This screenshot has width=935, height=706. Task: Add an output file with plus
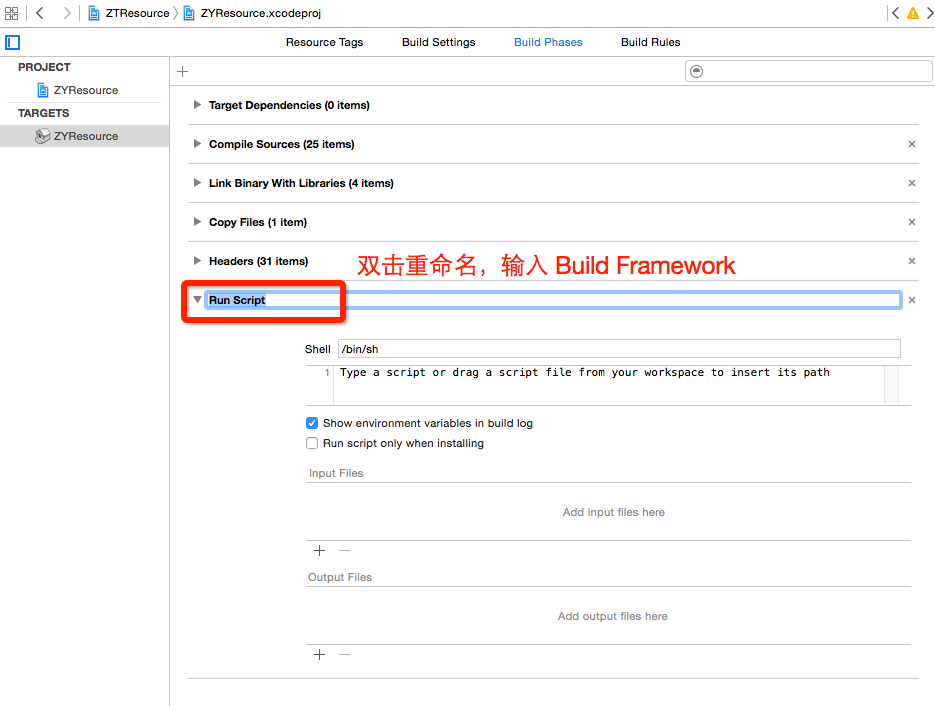pyautogui.click(x=320, y=655)
